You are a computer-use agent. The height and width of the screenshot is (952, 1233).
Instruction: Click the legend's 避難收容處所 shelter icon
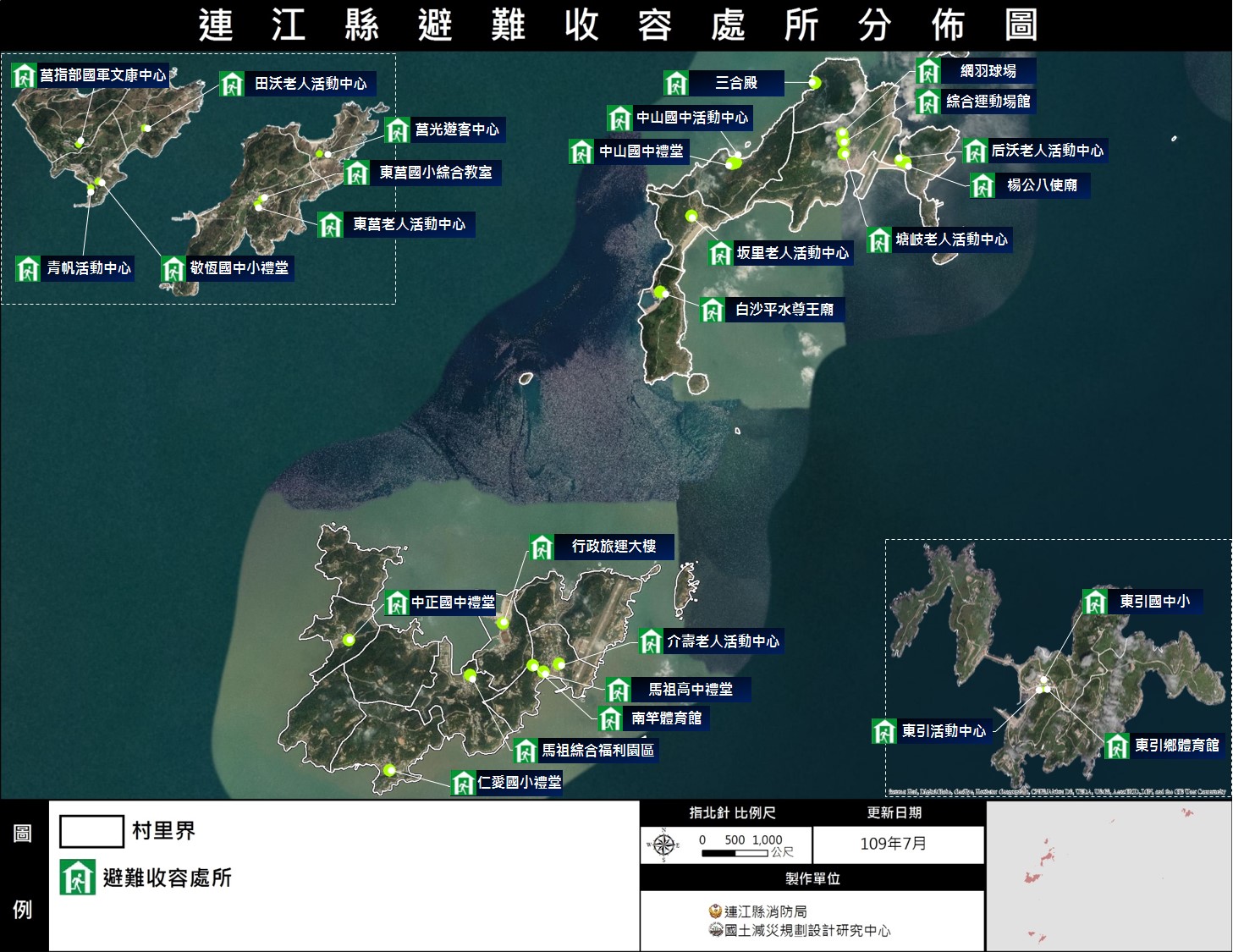(77, 877)
